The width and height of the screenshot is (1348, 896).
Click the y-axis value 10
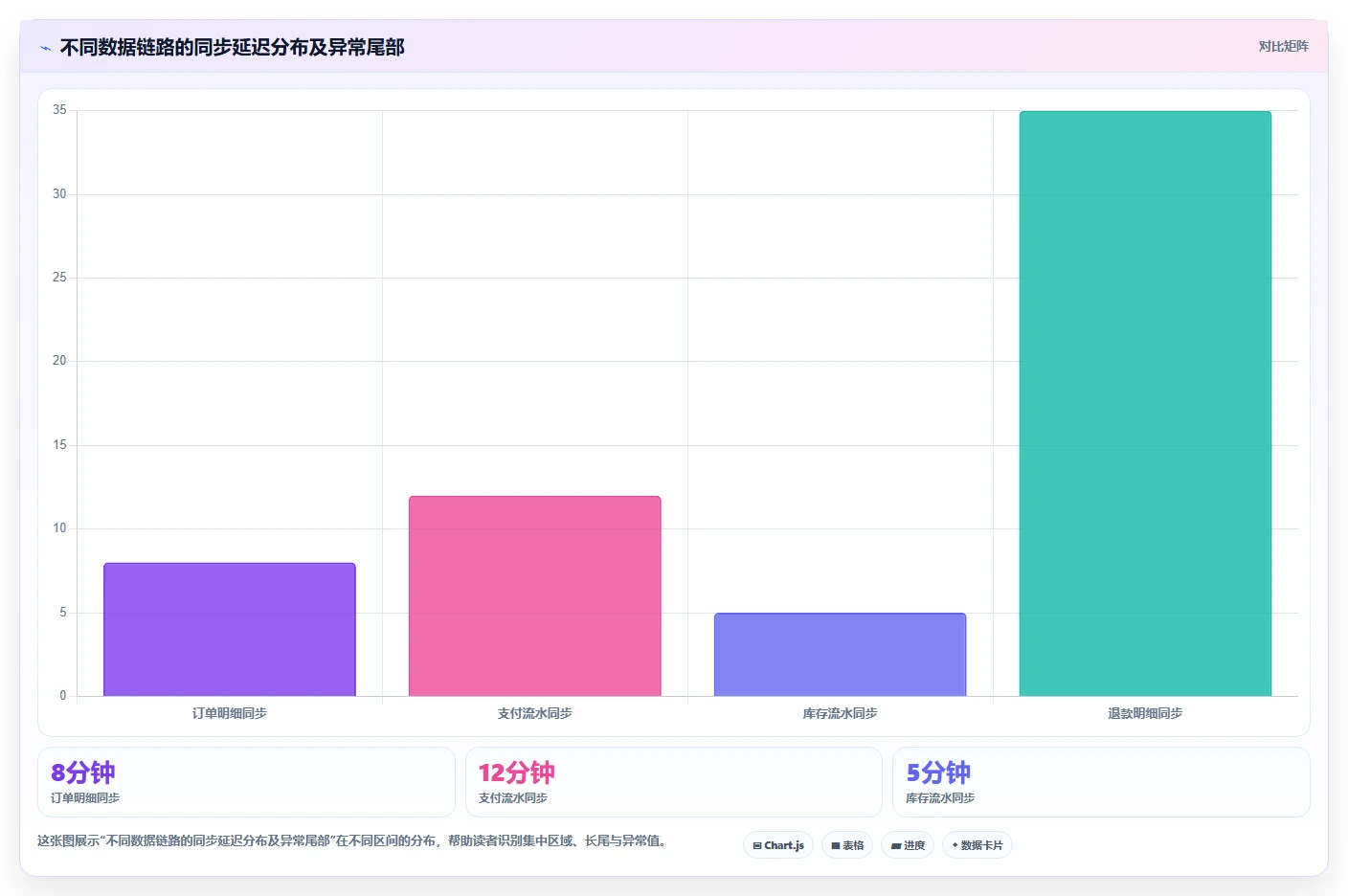(59, 528)
